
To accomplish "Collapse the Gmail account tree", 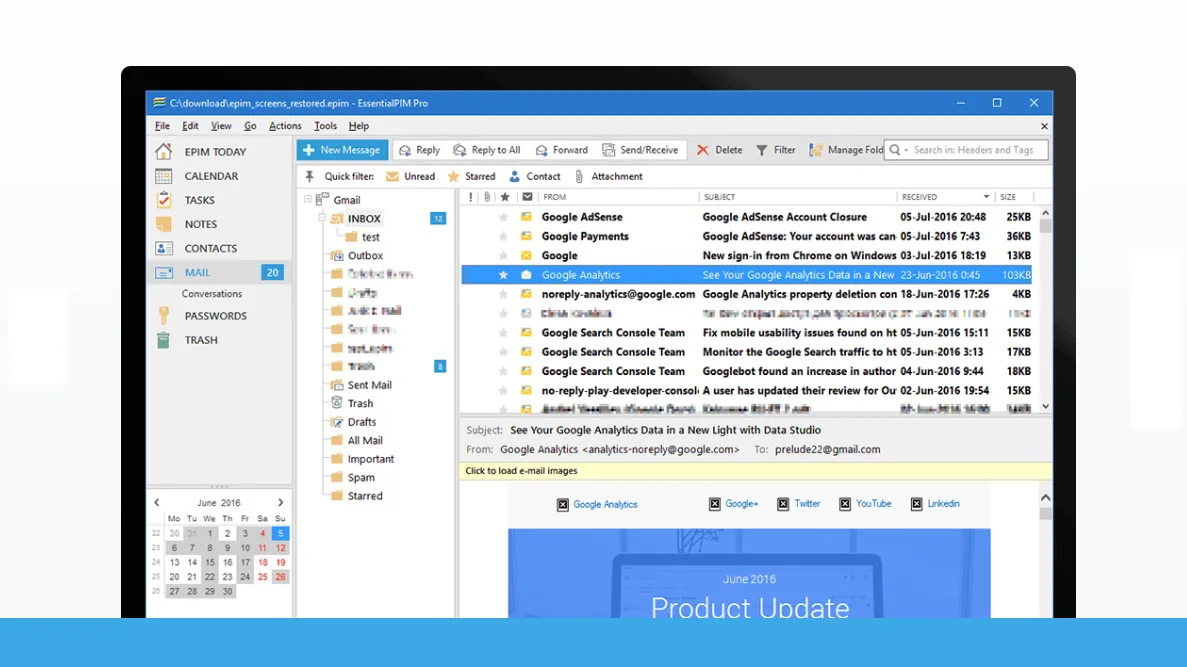I will 307,200.
